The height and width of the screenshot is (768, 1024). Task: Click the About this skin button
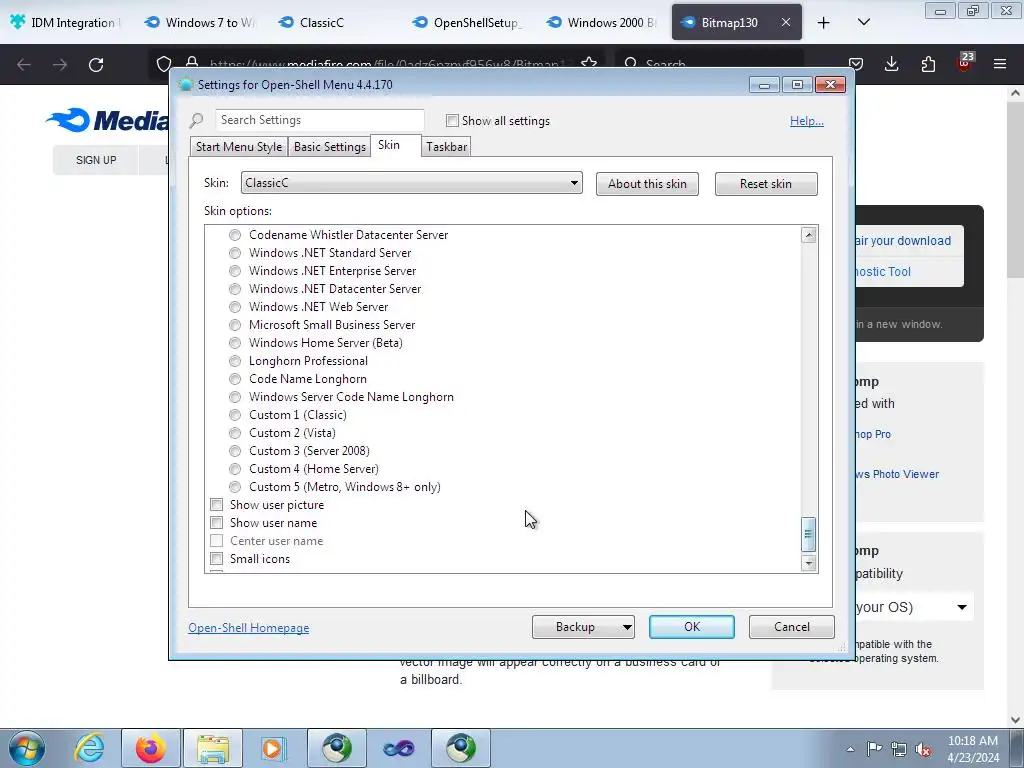(647, 184)
